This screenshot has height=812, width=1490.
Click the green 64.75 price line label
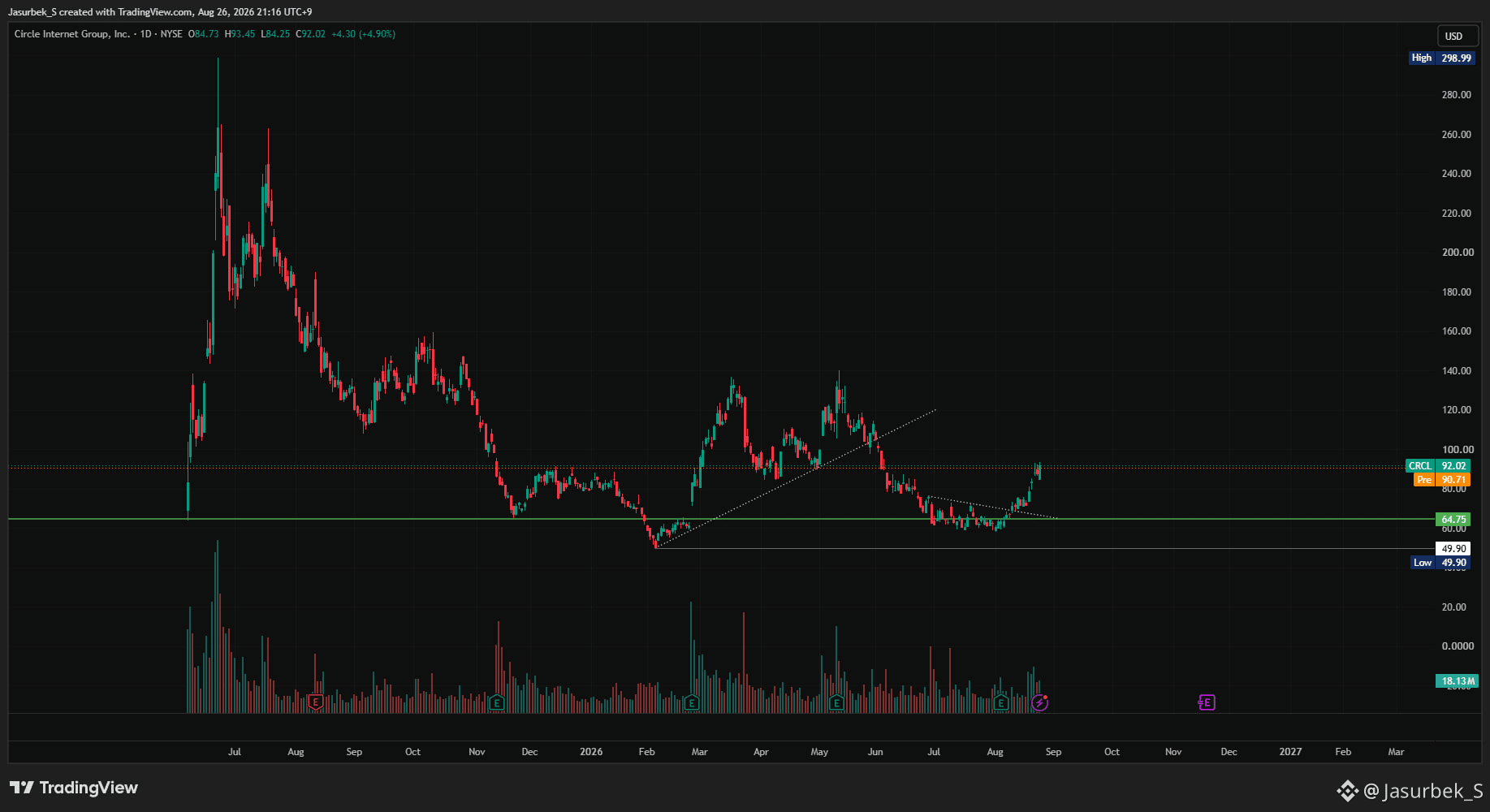1453,520
